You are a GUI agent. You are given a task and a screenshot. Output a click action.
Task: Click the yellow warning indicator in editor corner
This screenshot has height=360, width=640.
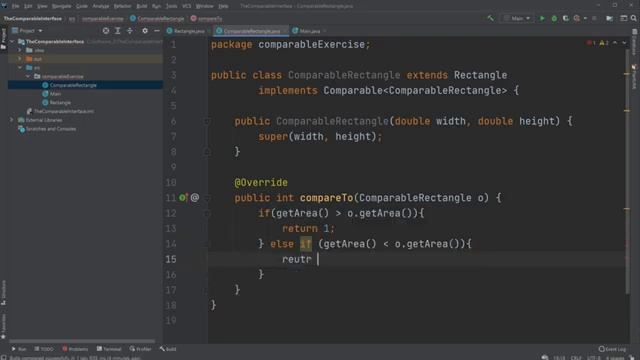click(604, 43)
